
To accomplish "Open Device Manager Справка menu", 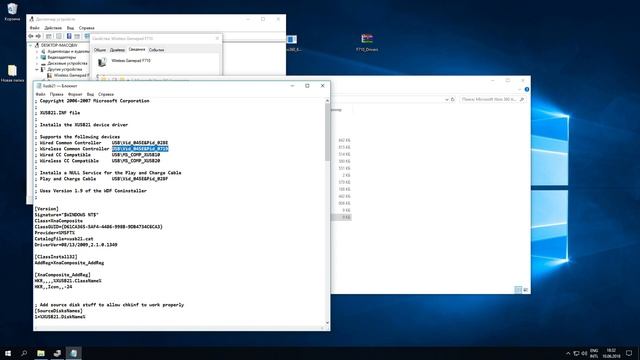I will pyautogui.click(x=87, y=28).
